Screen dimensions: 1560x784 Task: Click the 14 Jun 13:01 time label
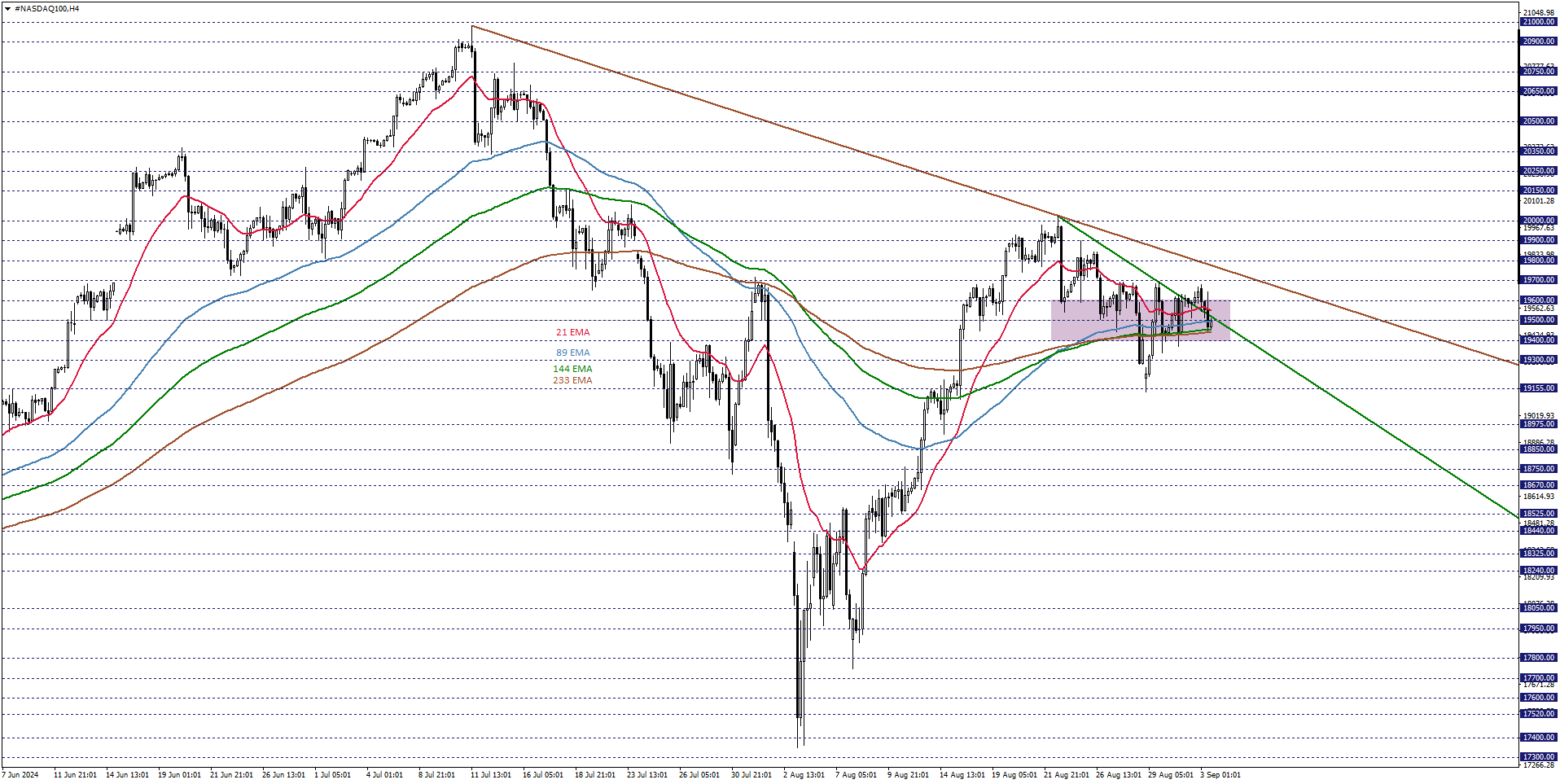127,775
